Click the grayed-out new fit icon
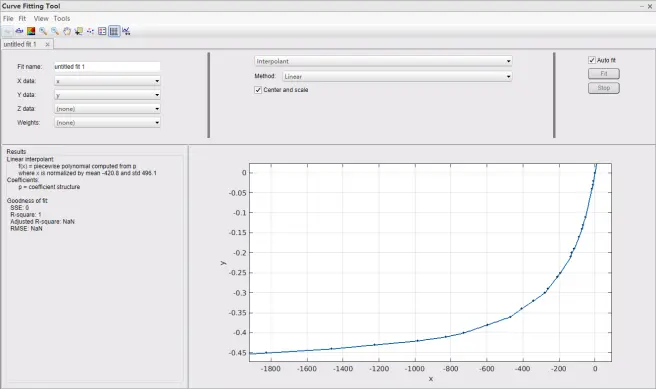 pyautogui.click(x=8, y=31)
